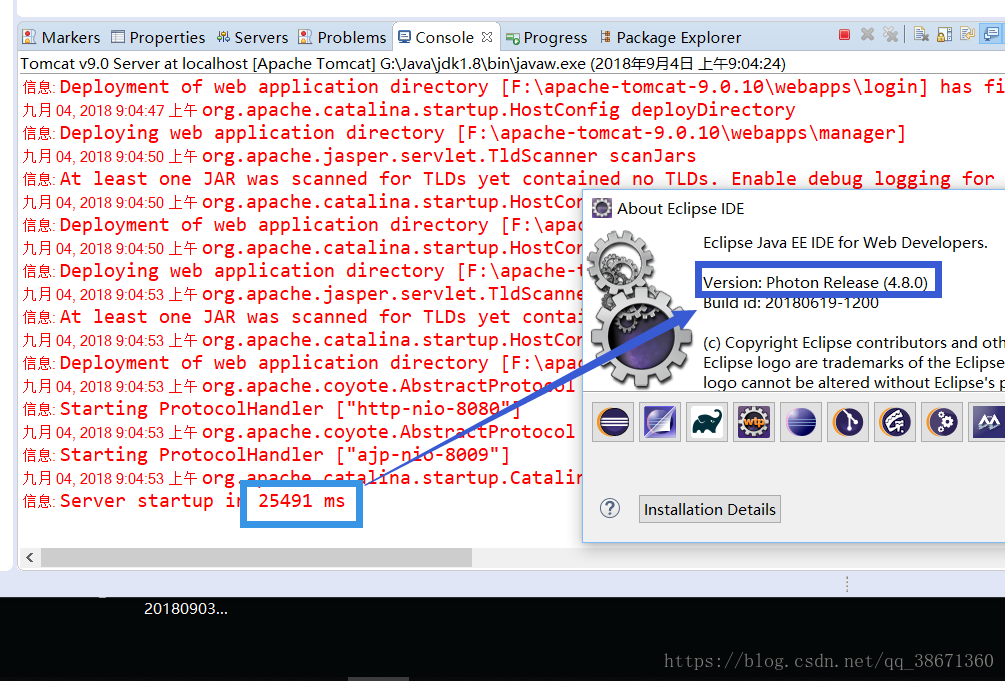Click the Tomcat v9.0 Server console title line
This screenshot has height=681, width=1005.
(403, 64)
